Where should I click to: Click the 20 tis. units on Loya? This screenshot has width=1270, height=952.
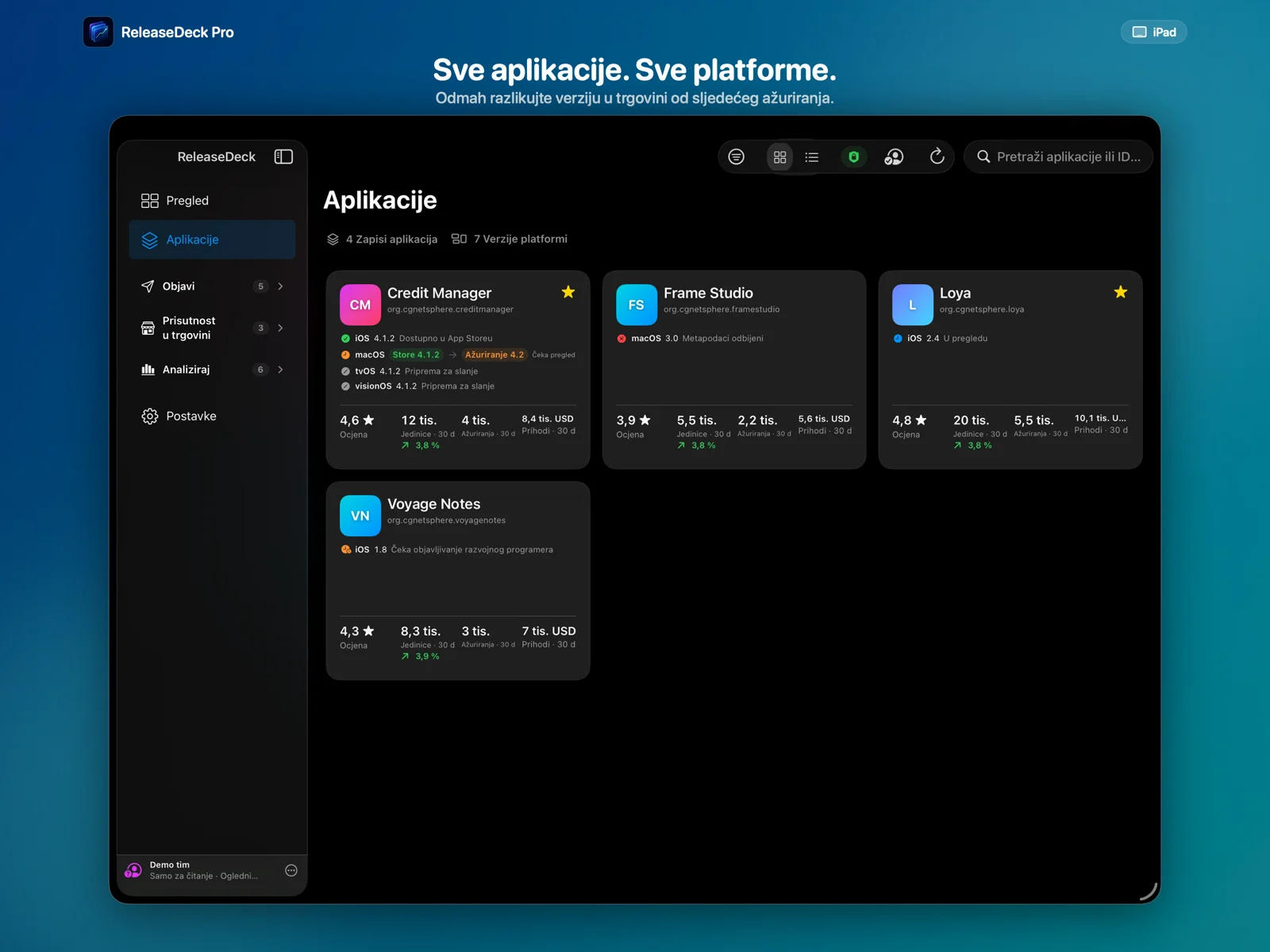(971, 420)
